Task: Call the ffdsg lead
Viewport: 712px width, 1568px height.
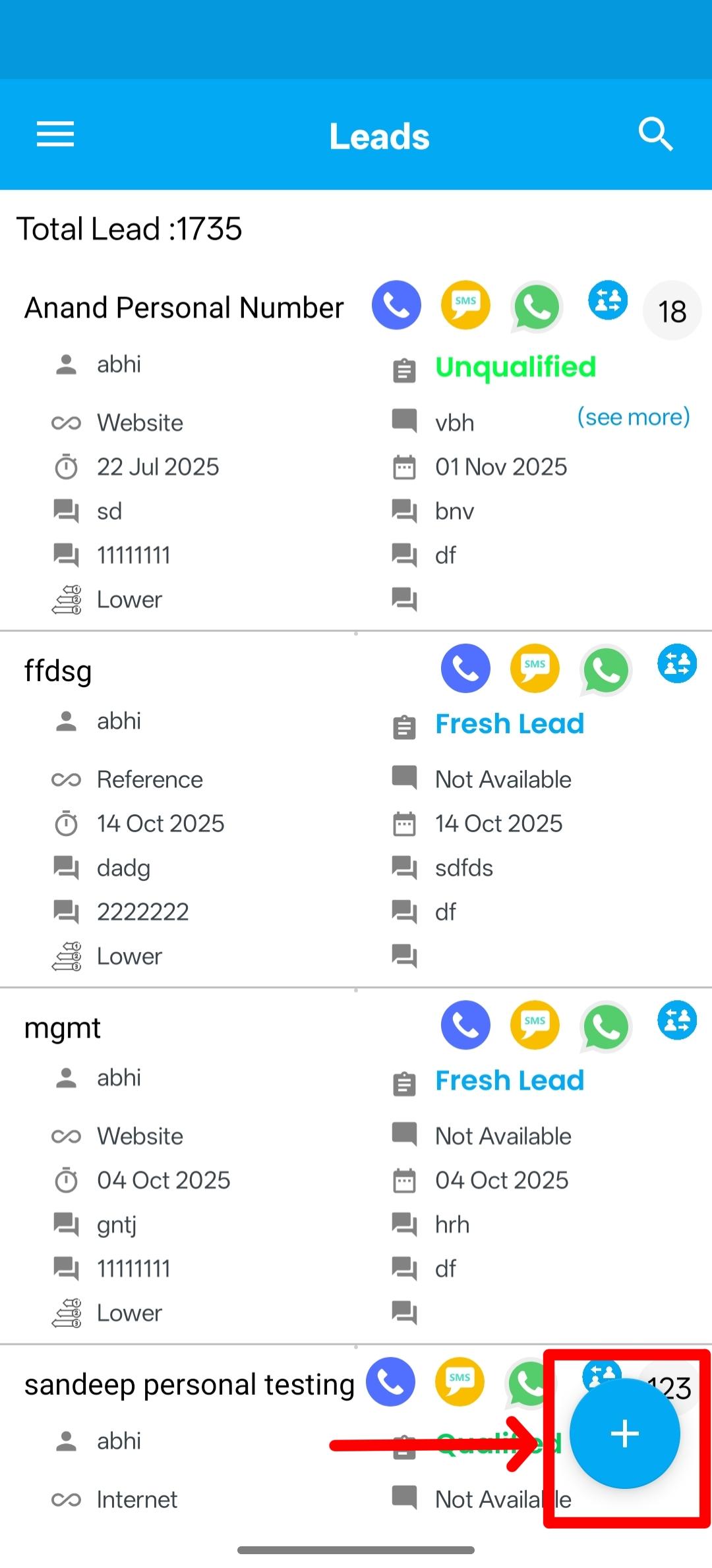Action: [465, 668]
